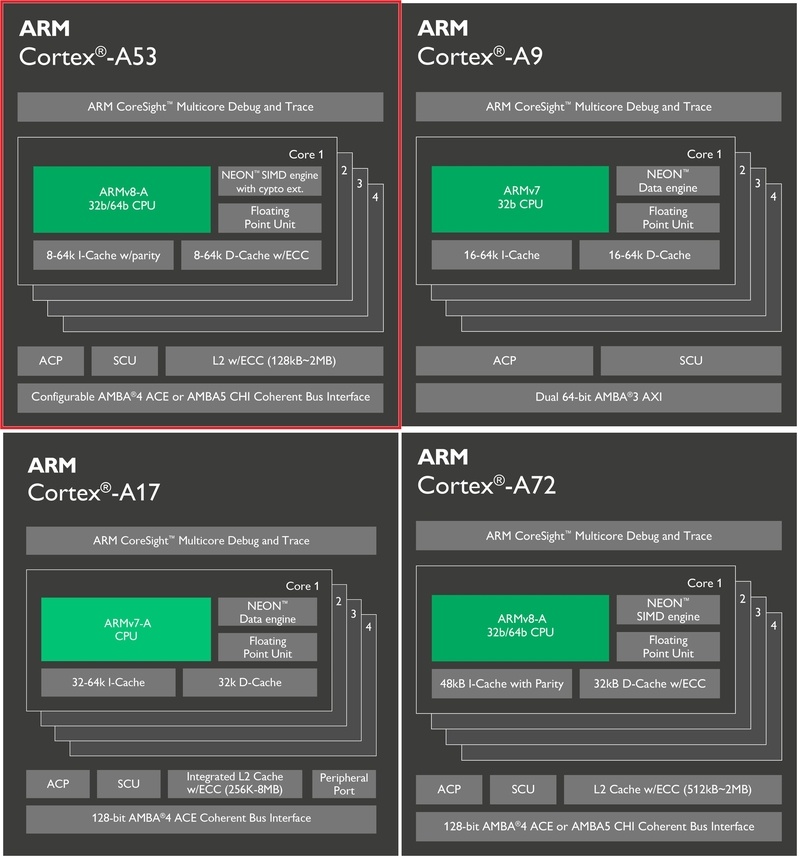Select the ARMv7 32b CPU block
The image size is (800, 859).
pos(519,198)
